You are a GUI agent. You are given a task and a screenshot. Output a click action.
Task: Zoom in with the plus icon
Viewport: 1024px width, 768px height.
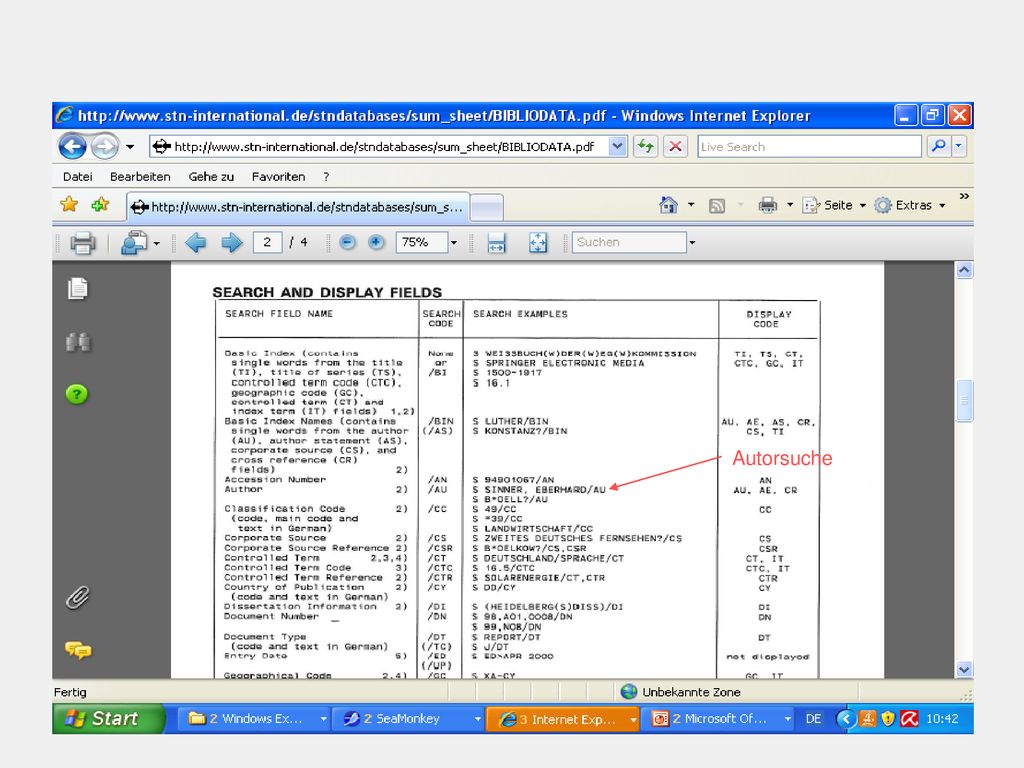point(376,242)
